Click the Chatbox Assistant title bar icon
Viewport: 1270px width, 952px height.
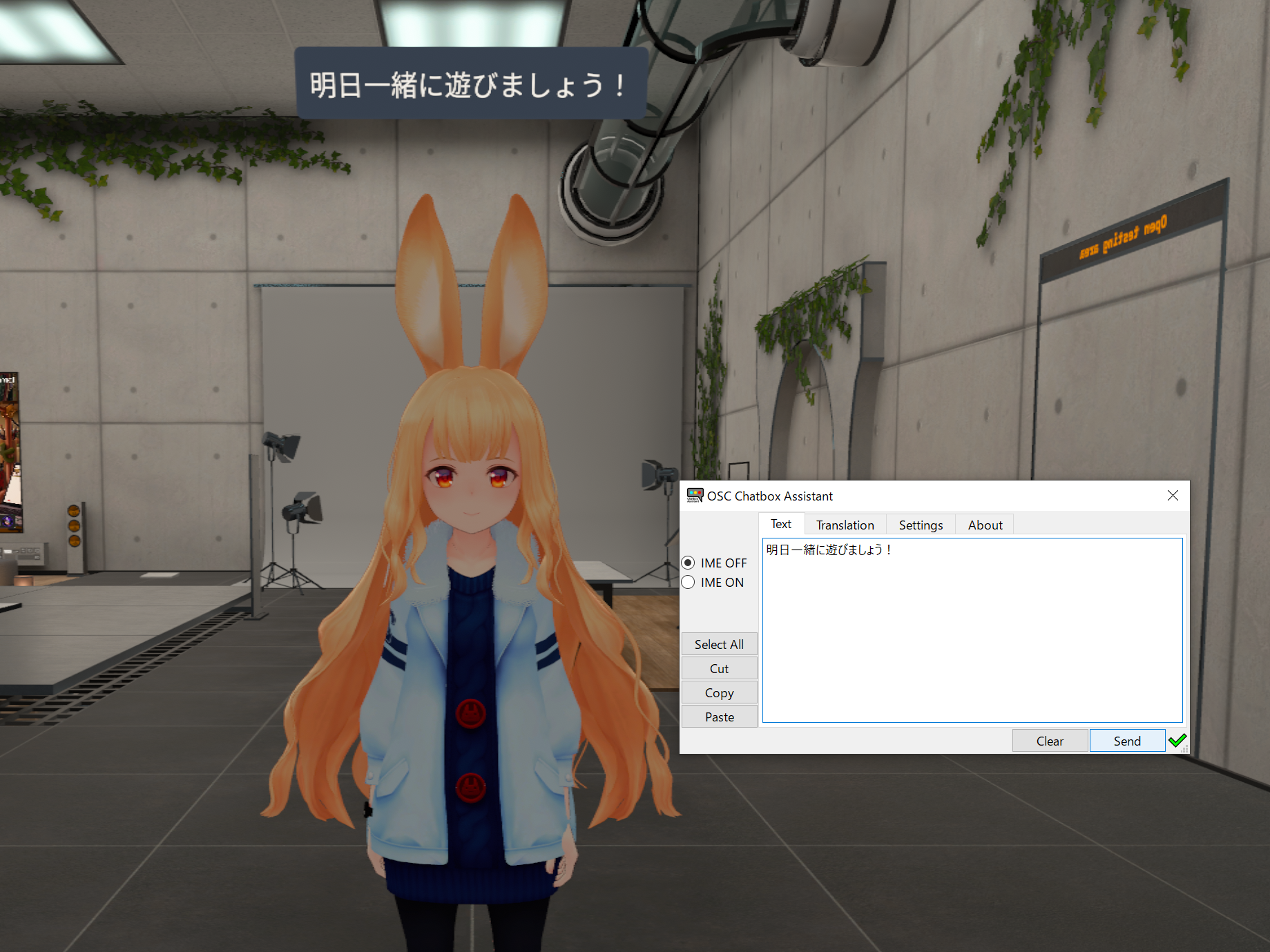[693, 495]
